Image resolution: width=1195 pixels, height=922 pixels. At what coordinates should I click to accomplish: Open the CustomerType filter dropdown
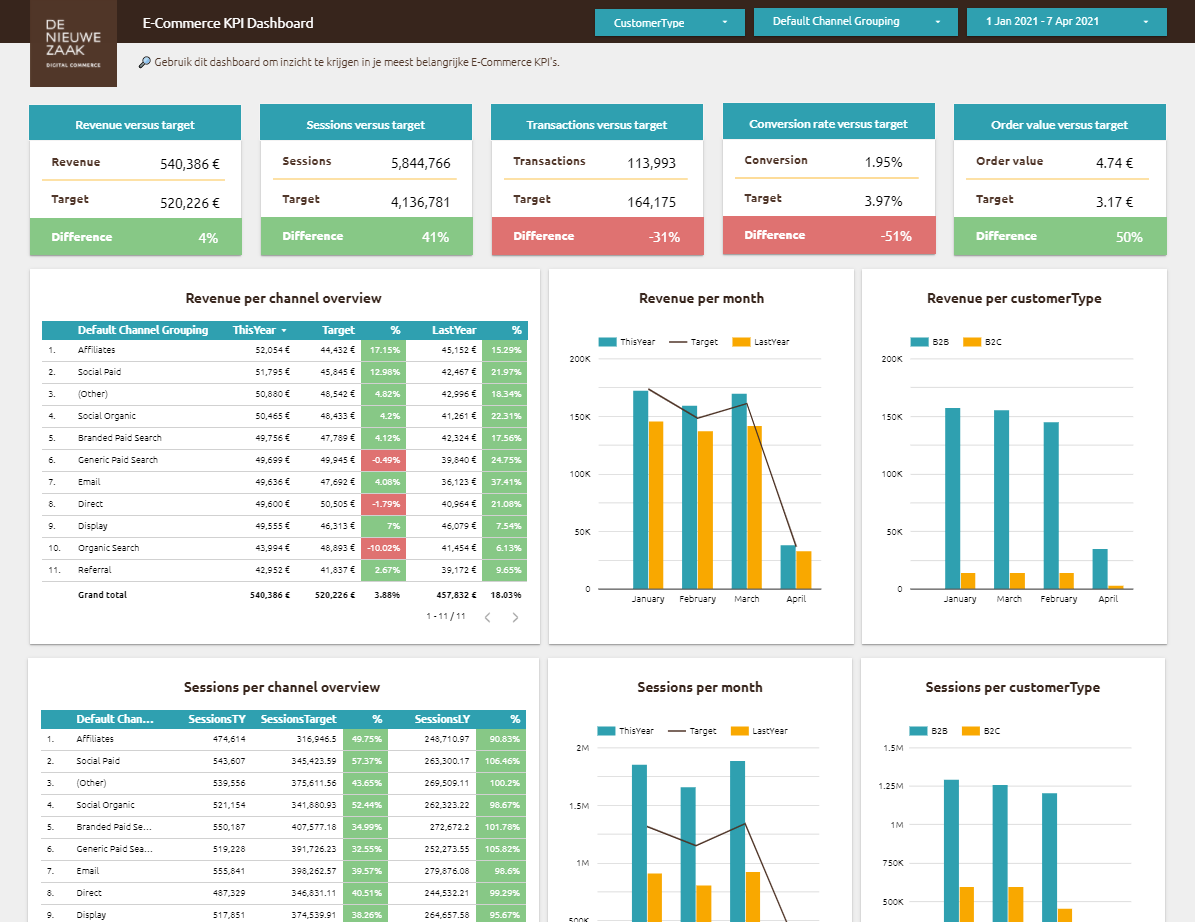[x=670, y=22]
